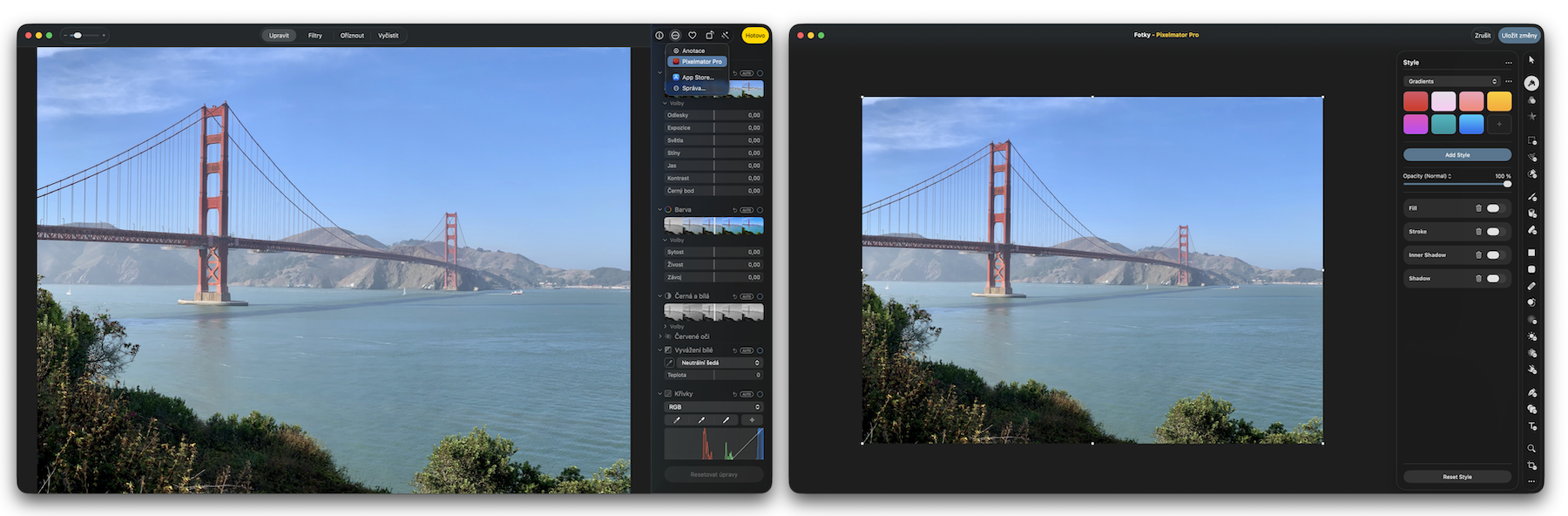
Task: Click the rotate image icon in Photos
Action: tap(709, 36)
